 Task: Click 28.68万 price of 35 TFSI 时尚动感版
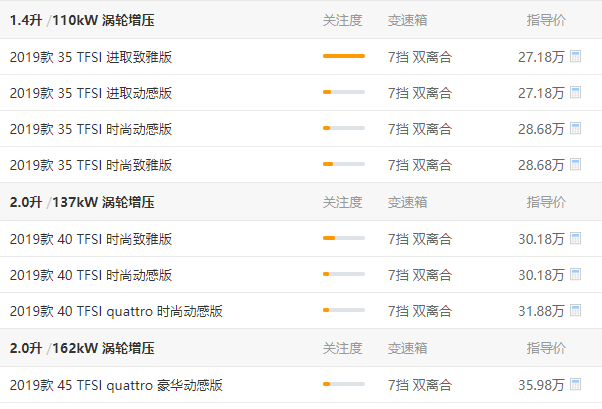[541, 129]
